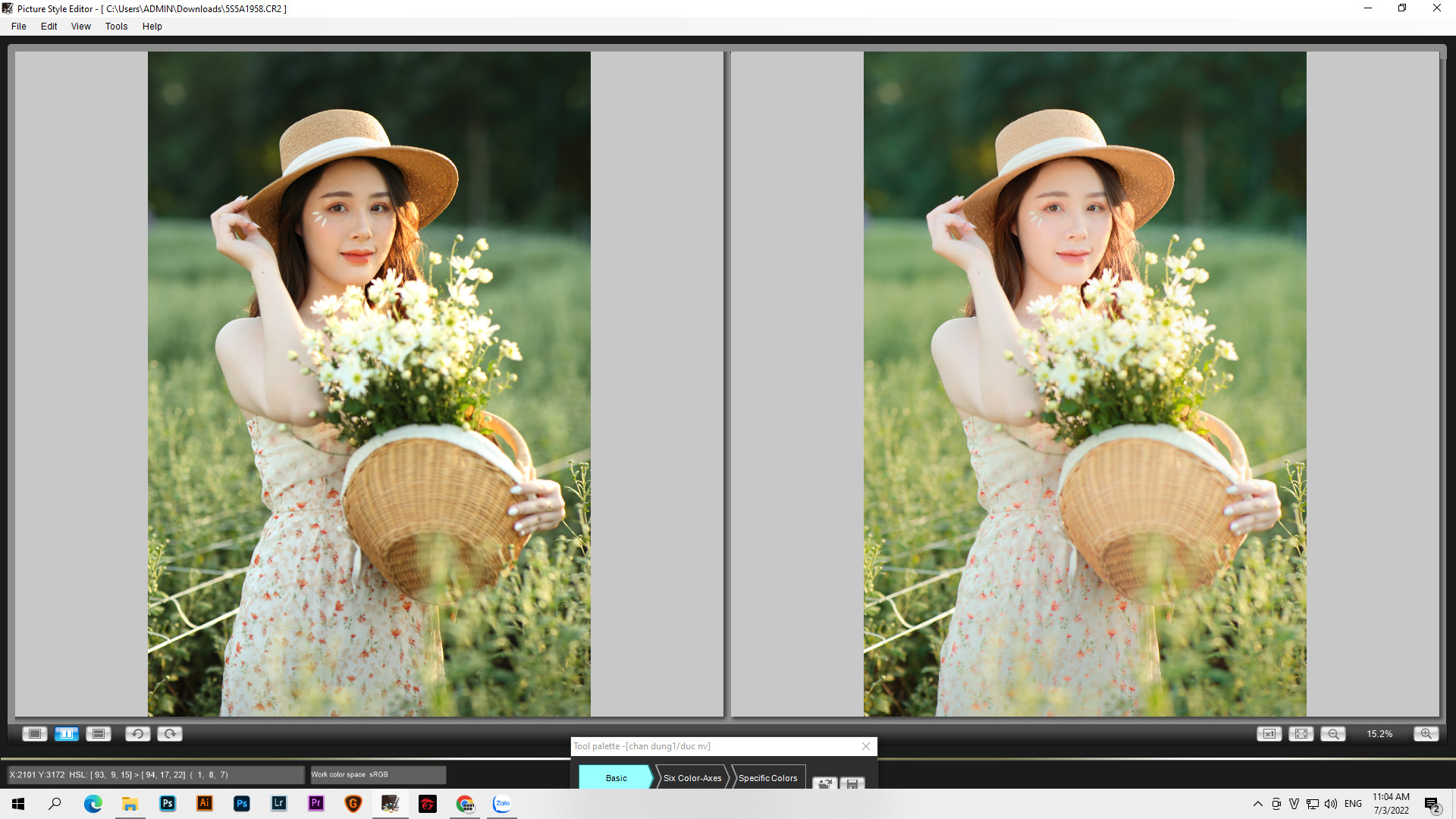Screen dimensions: 1456x819
Task: Open network settings tray icon
Action: tap(1313, 804)
